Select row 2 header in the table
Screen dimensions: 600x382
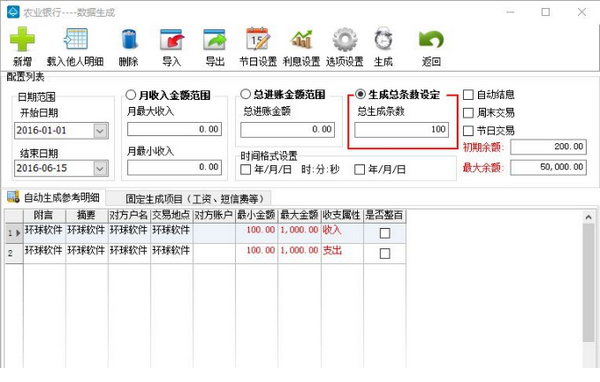[x=14, y=253]
